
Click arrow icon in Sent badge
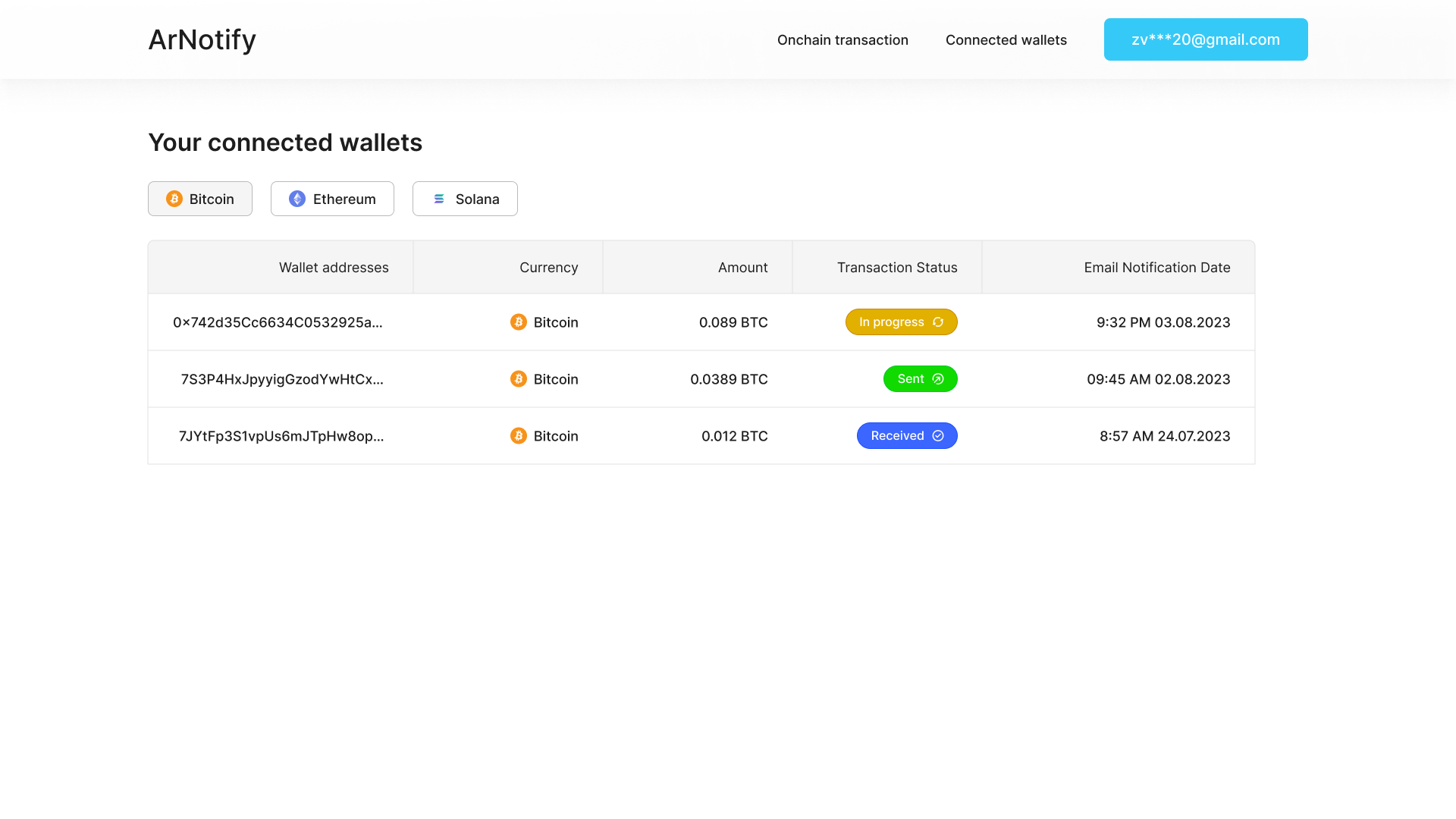click(x=938, y=379)
